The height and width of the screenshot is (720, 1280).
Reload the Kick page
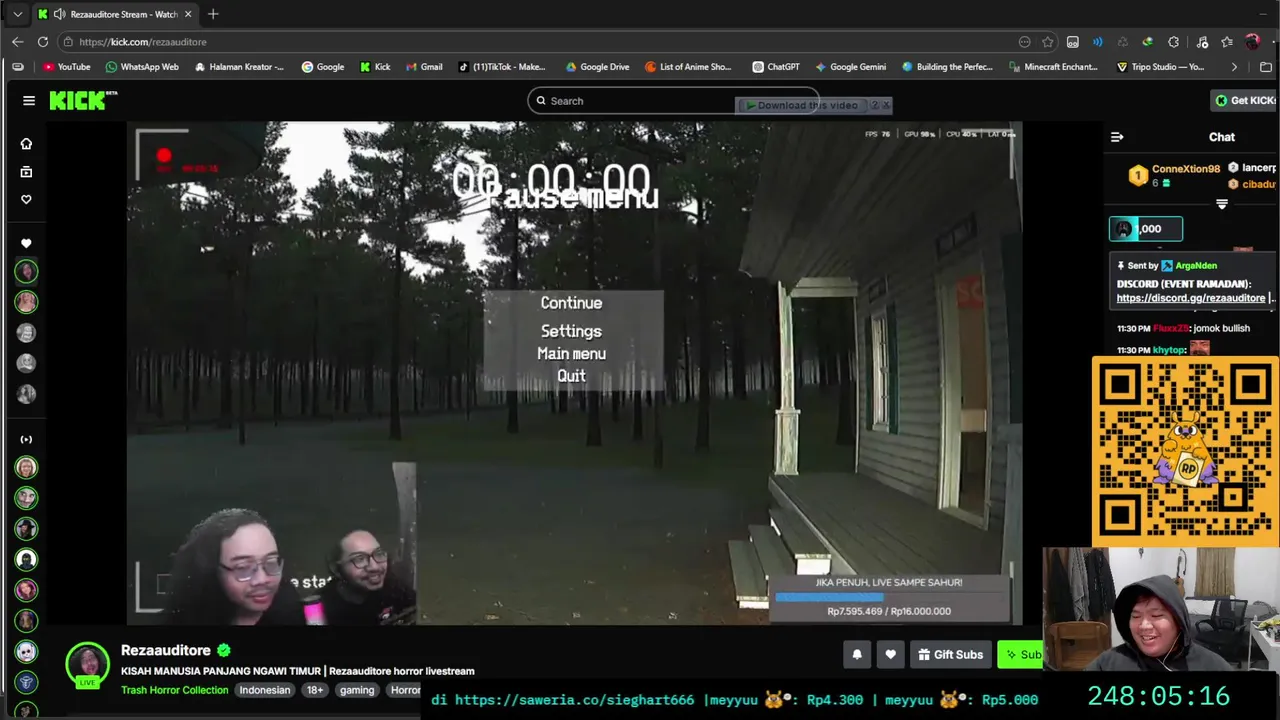click(43, 42)
